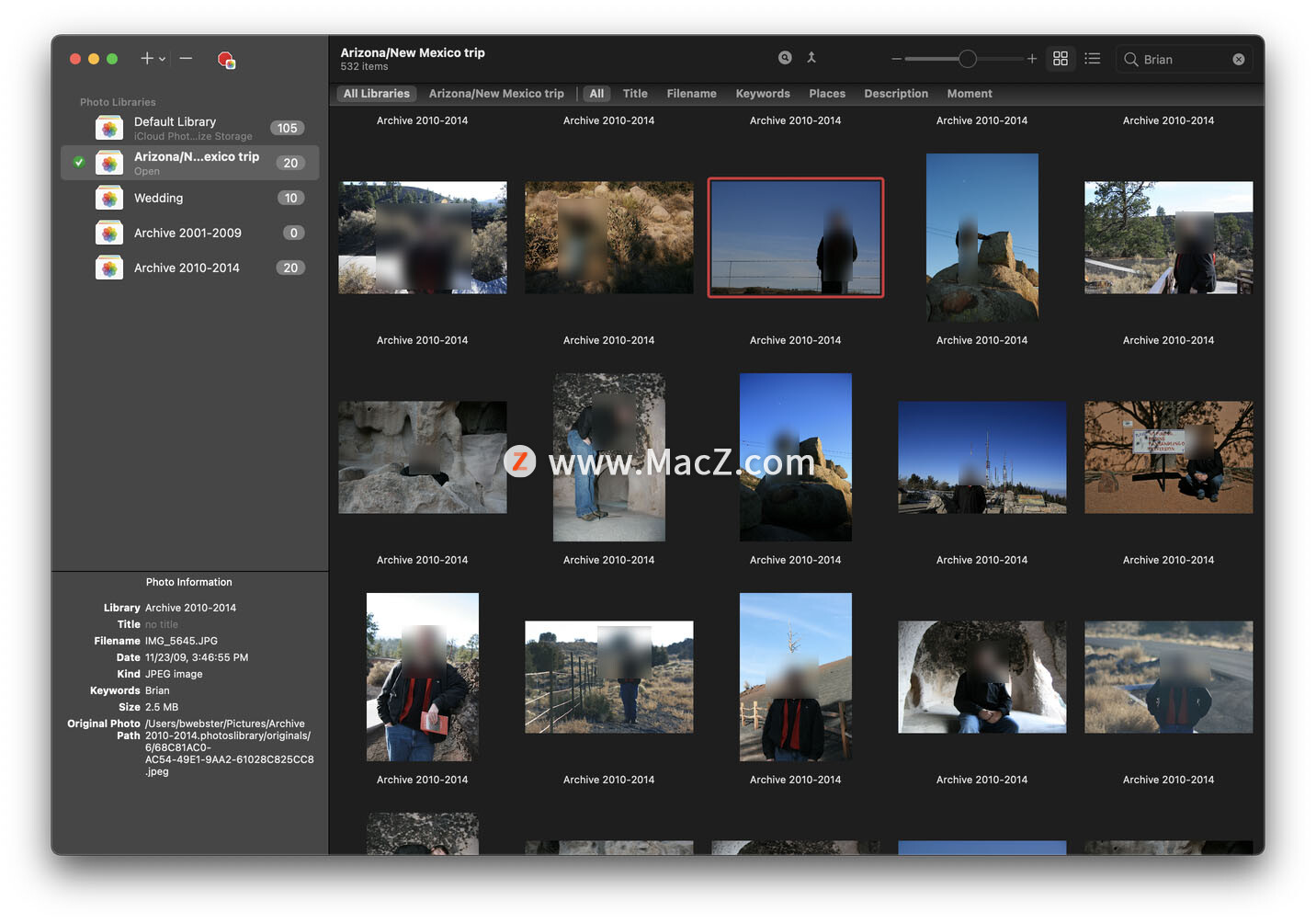Select the highlighted silhouette-against-blue-sky photo
1316x923 pixels.
[x=796, y=237]
